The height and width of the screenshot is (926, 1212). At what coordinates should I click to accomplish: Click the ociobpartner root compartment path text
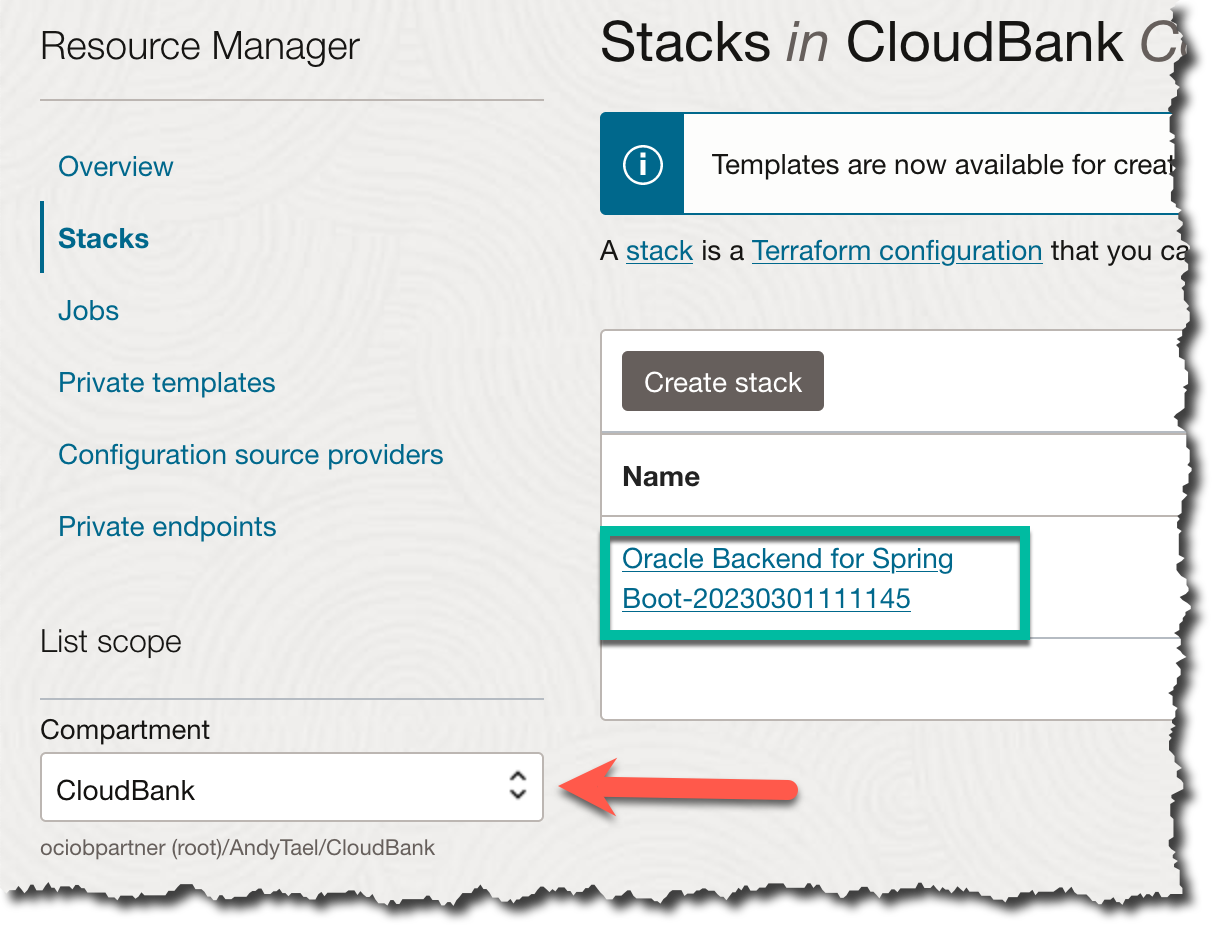click(237, 847)
